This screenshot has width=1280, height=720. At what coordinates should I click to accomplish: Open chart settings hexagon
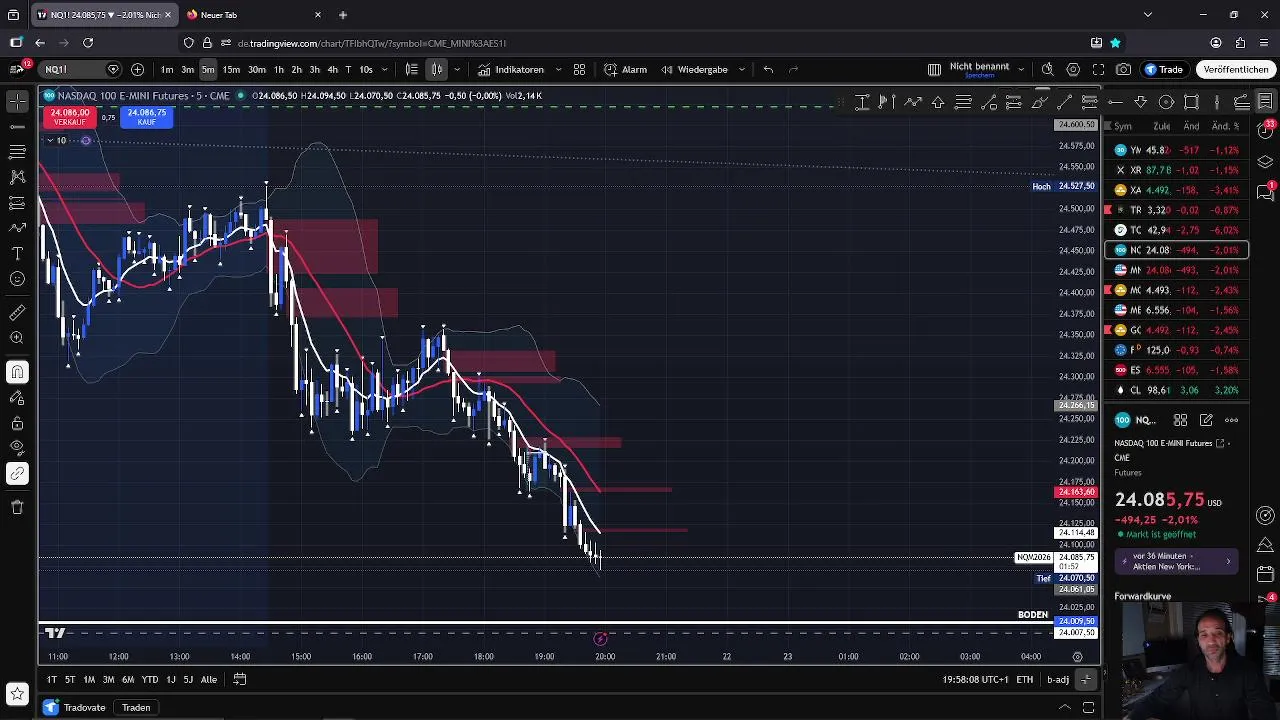tap(1073, 69)
